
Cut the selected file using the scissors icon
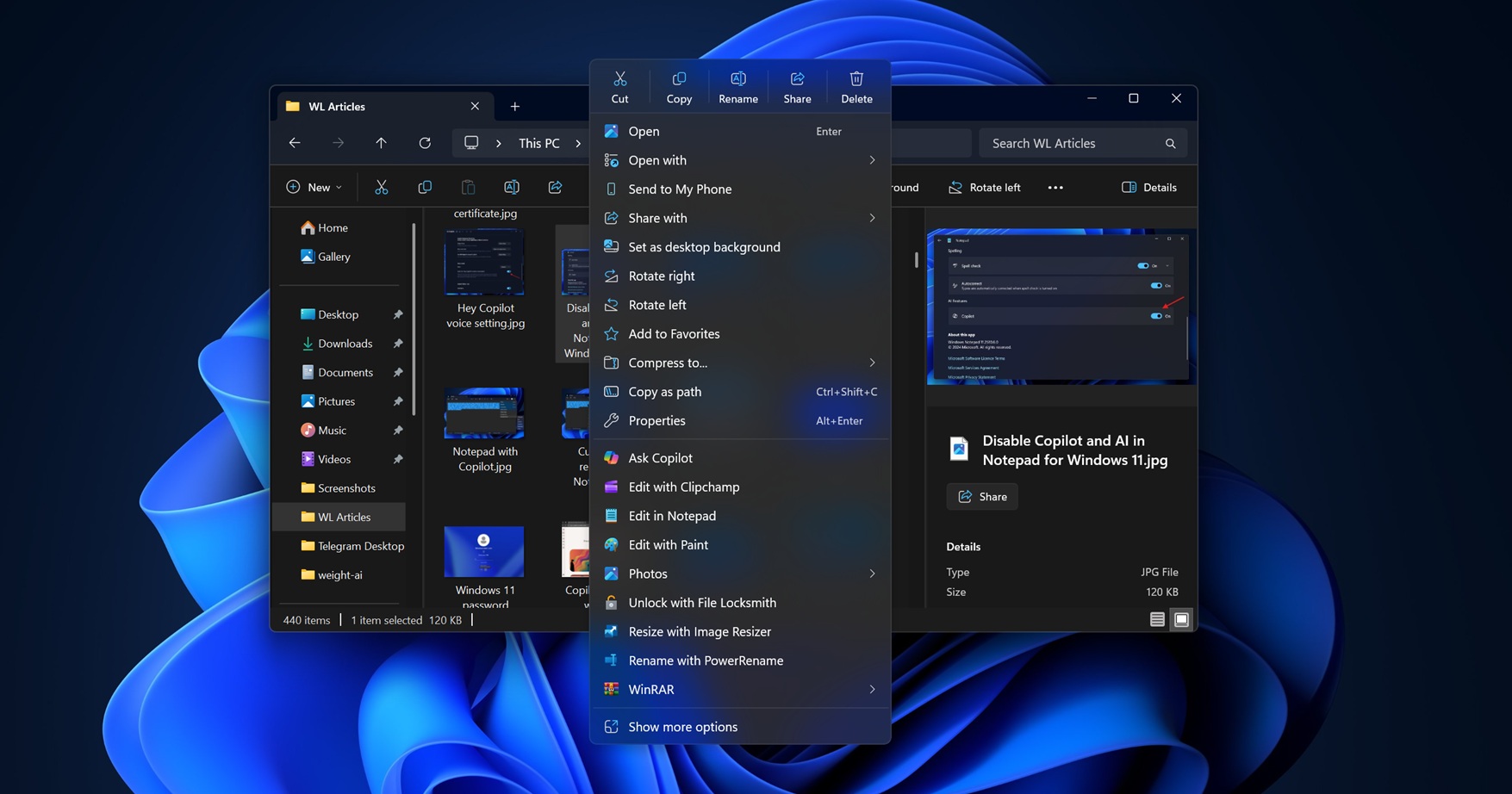click(619, 85)
